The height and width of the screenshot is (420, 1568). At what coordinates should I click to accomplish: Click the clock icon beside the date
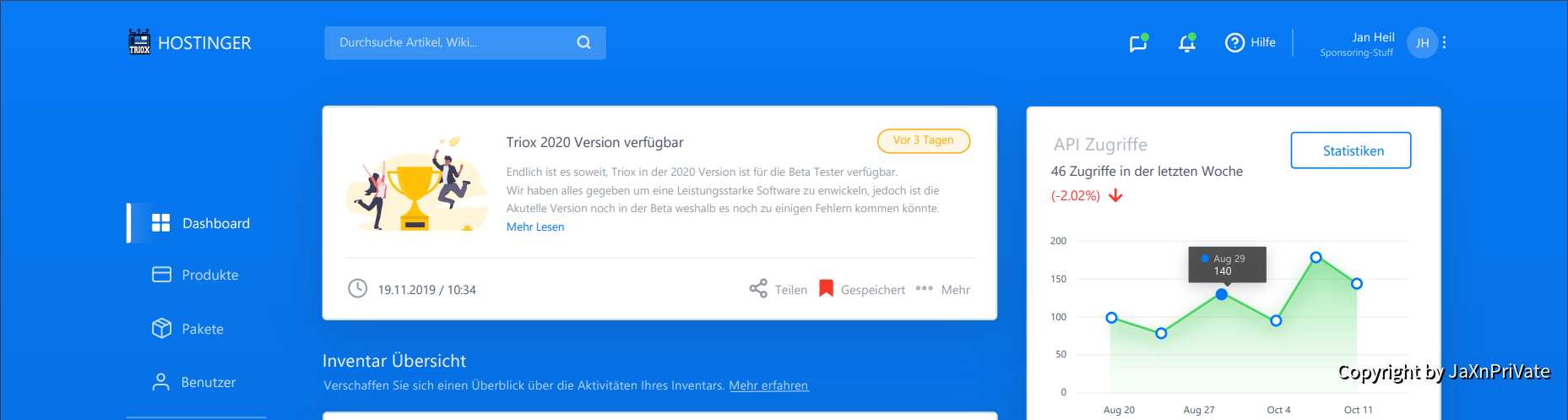pos(358,288)
